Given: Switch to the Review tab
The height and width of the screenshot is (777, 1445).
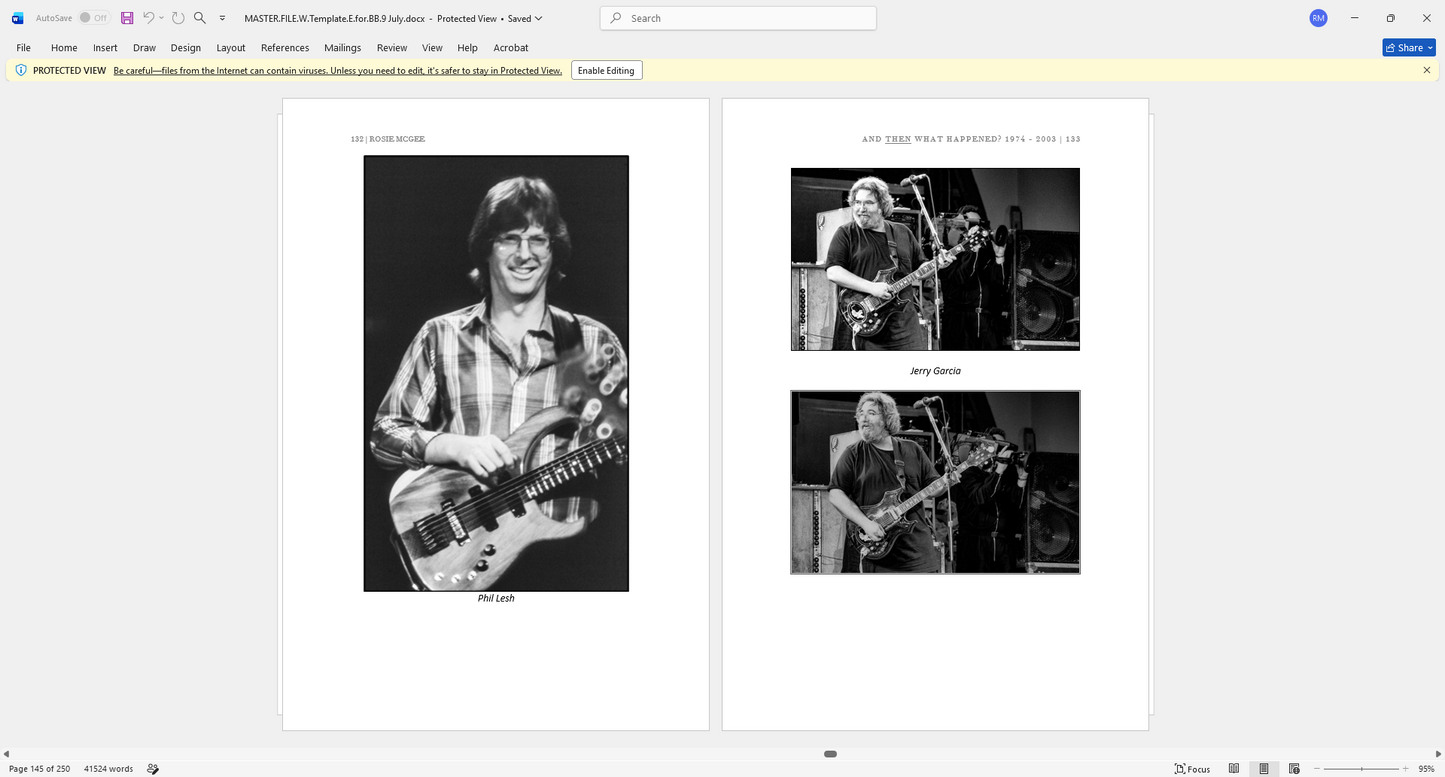Looking at the screenshot, I should click(x=392, y=47).
